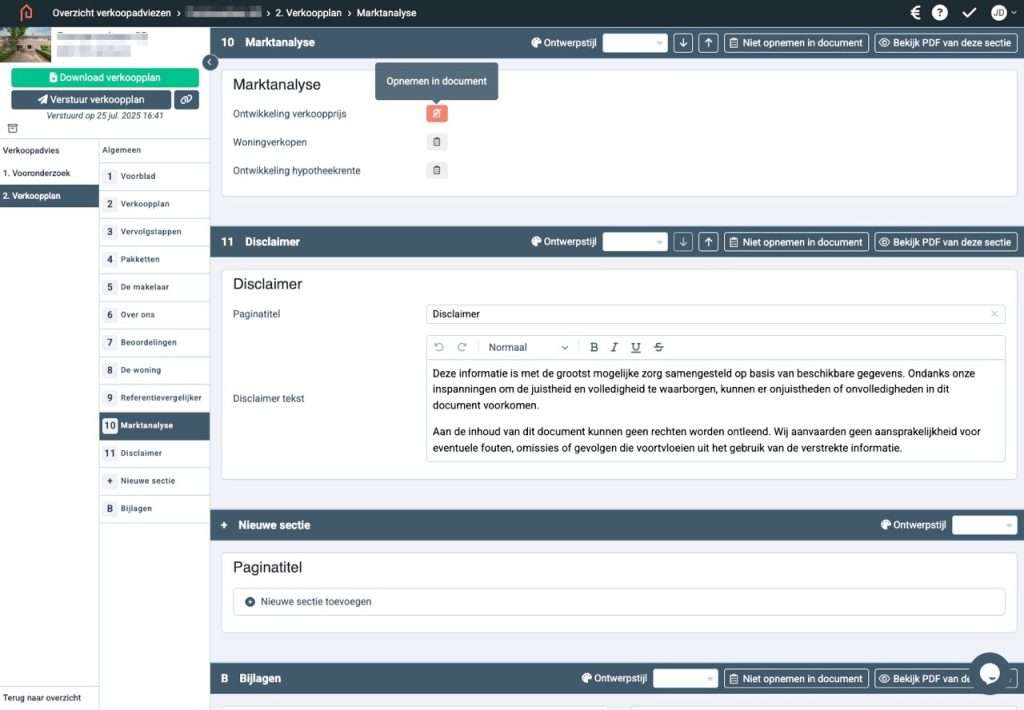Viewport: 1024px width, 710px height.
Task: Open section 2 Verkoopplan in section list
Action: coord(154,204)
